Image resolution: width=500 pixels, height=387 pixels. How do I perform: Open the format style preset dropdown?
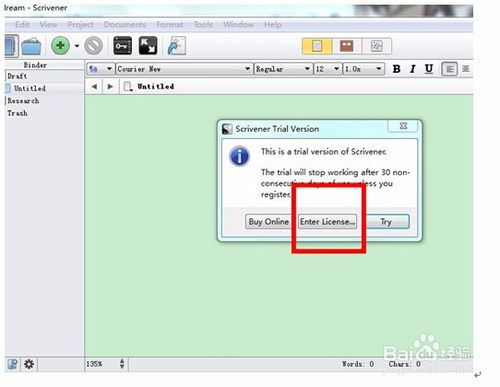point(100,69)
